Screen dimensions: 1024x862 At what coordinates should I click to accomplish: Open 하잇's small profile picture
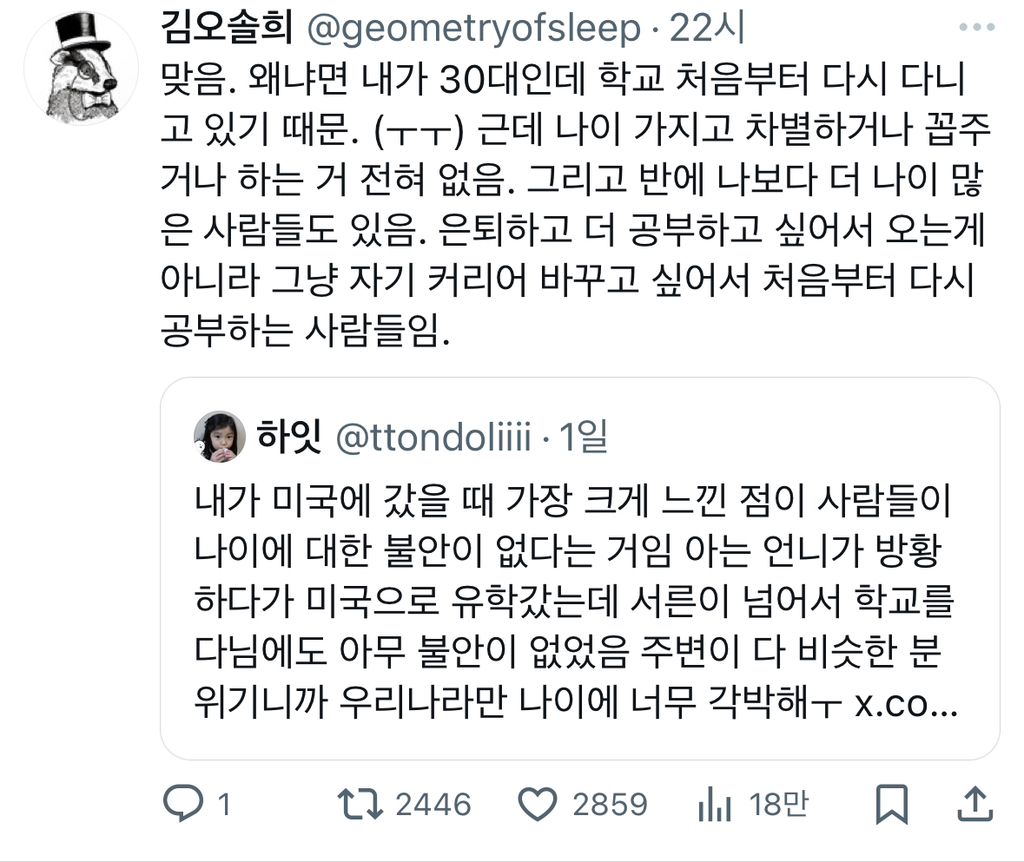click(219, 436)
